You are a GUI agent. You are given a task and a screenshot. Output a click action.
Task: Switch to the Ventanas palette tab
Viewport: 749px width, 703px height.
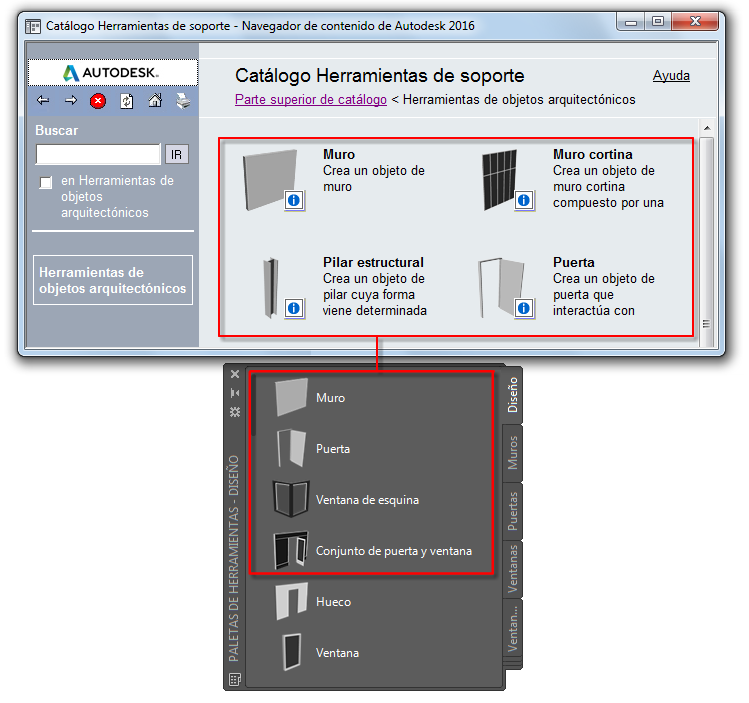[x=513, y=569]
